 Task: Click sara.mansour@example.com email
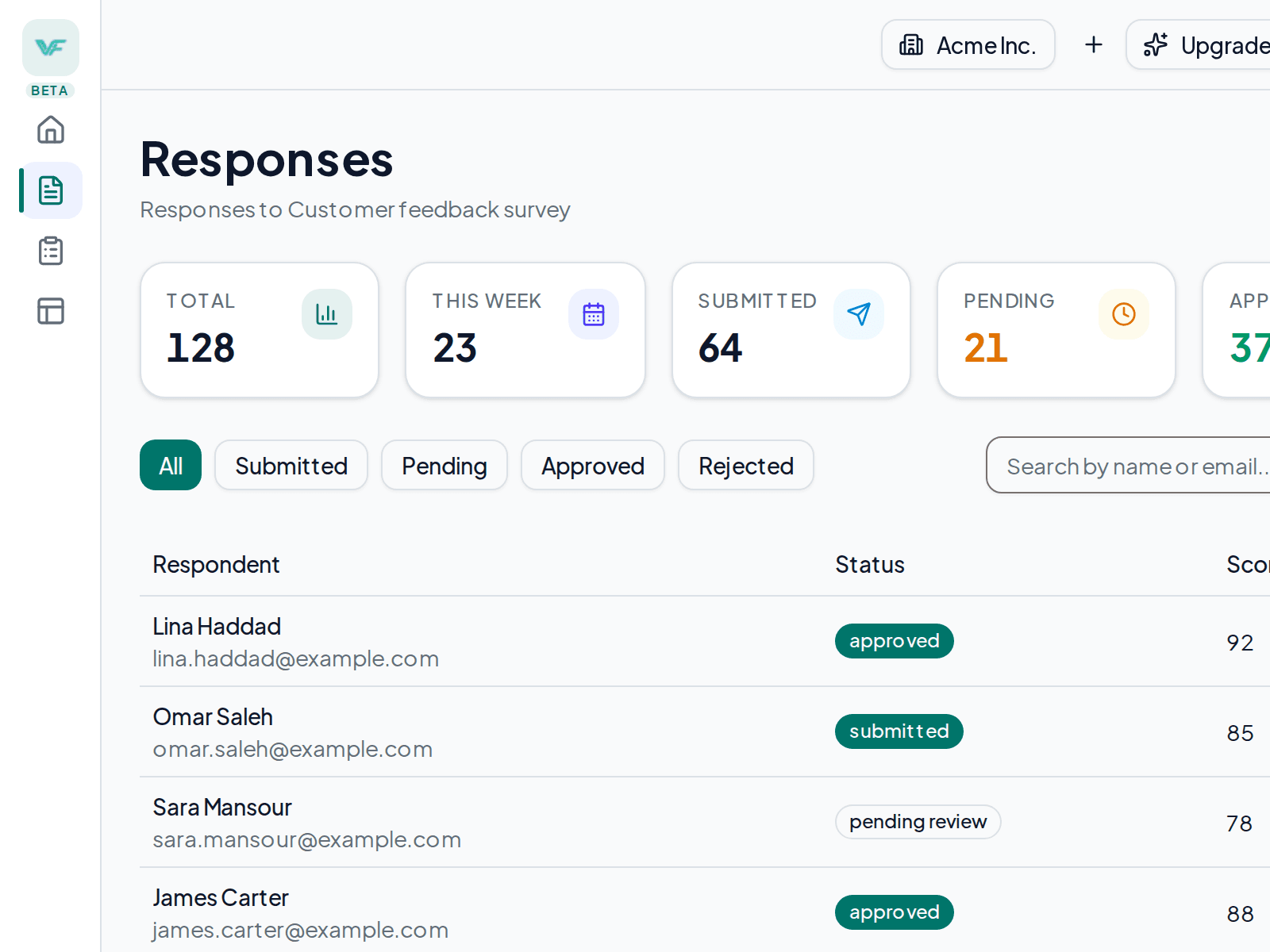pos(307,839)
